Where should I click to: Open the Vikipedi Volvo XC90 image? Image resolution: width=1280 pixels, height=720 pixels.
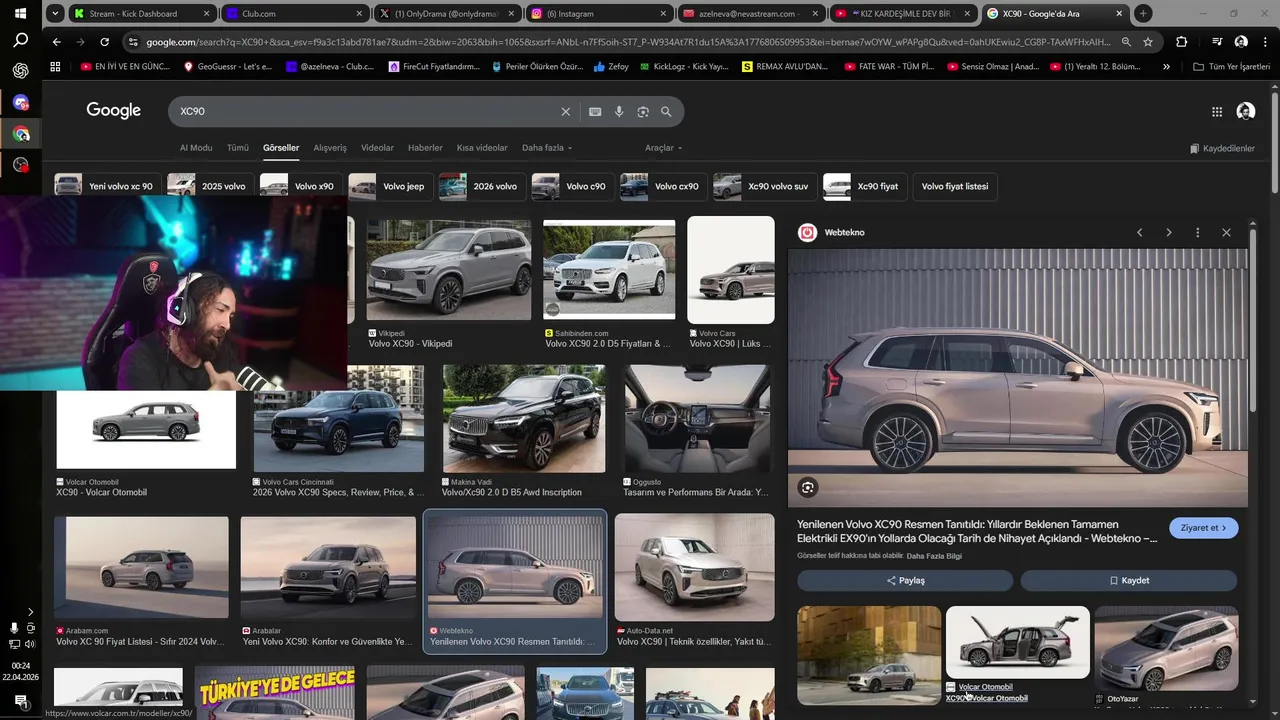coord(449,270)
